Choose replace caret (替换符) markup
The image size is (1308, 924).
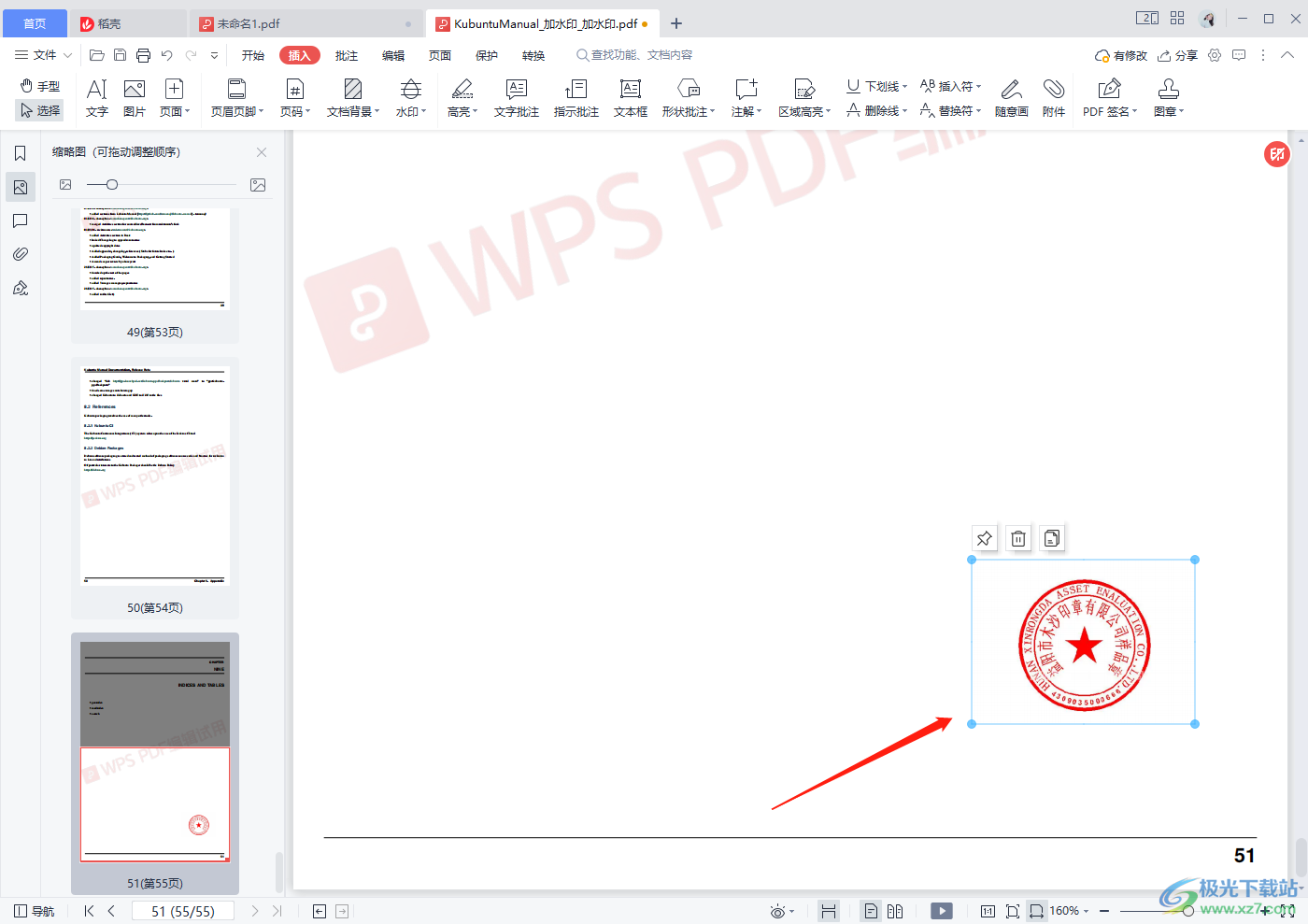tap(951, 110)
